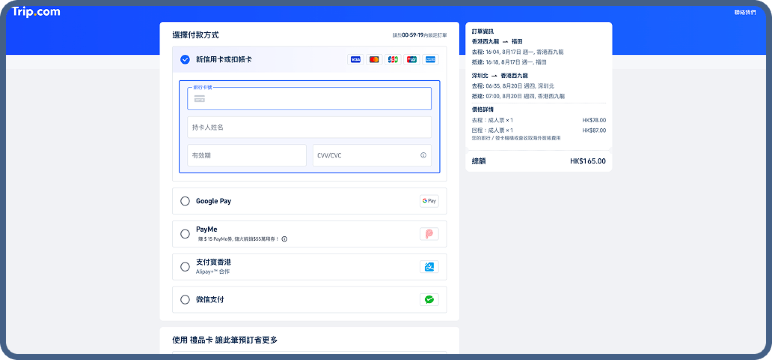Select the PayMe radio button
The image size is (772, 360).
click(x=185, y=234)
